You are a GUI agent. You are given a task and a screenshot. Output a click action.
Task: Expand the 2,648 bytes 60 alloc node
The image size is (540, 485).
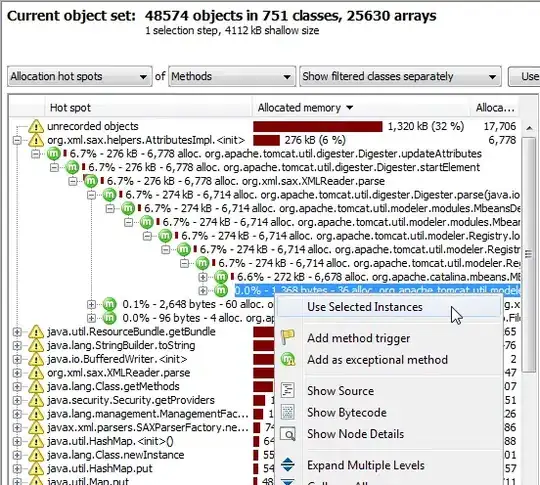(x=91, y=304)
